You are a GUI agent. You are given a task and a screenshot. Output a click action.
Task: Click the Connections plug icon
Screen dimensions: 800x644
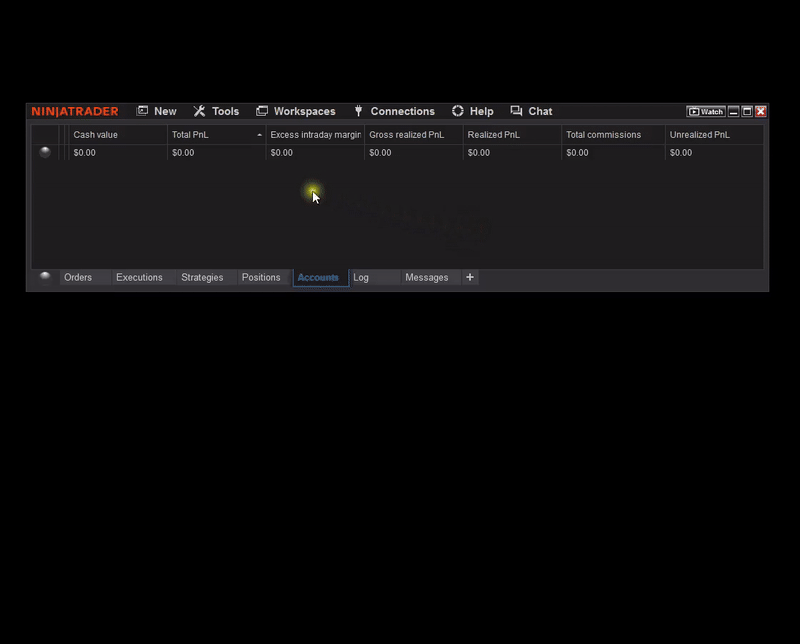click(358, 111)
